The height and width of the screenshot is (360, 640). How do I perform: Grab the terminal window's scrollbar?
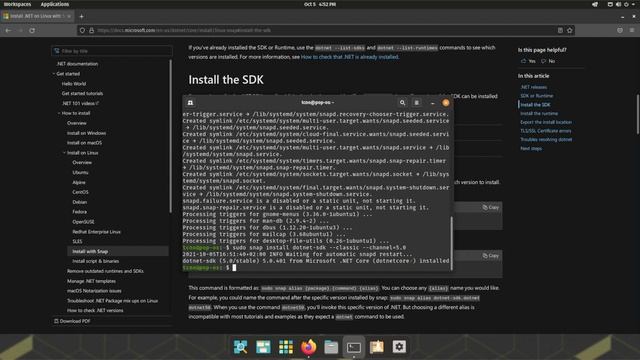[x=451, y=243]
